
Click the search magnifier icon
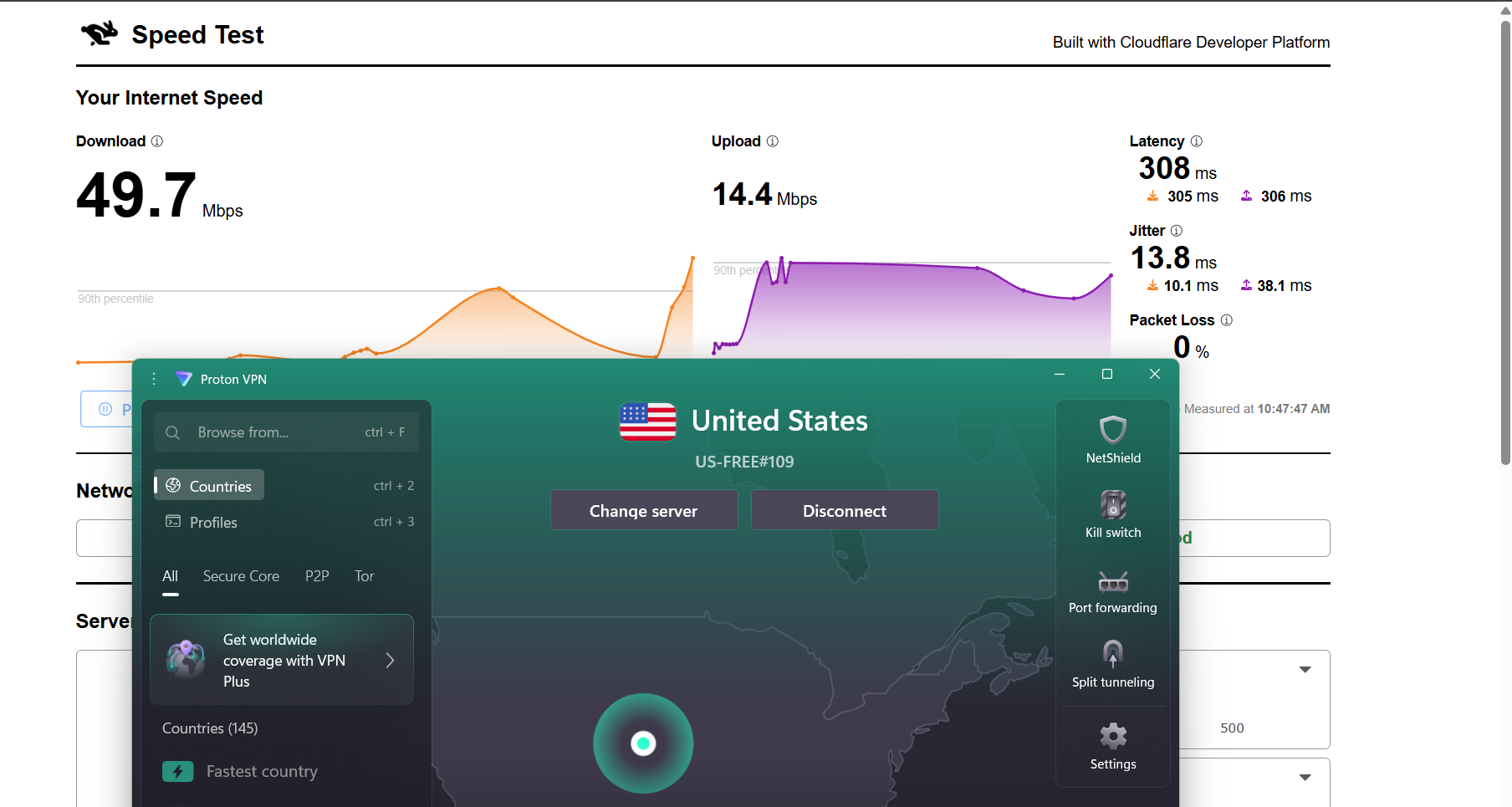[172, 432]
